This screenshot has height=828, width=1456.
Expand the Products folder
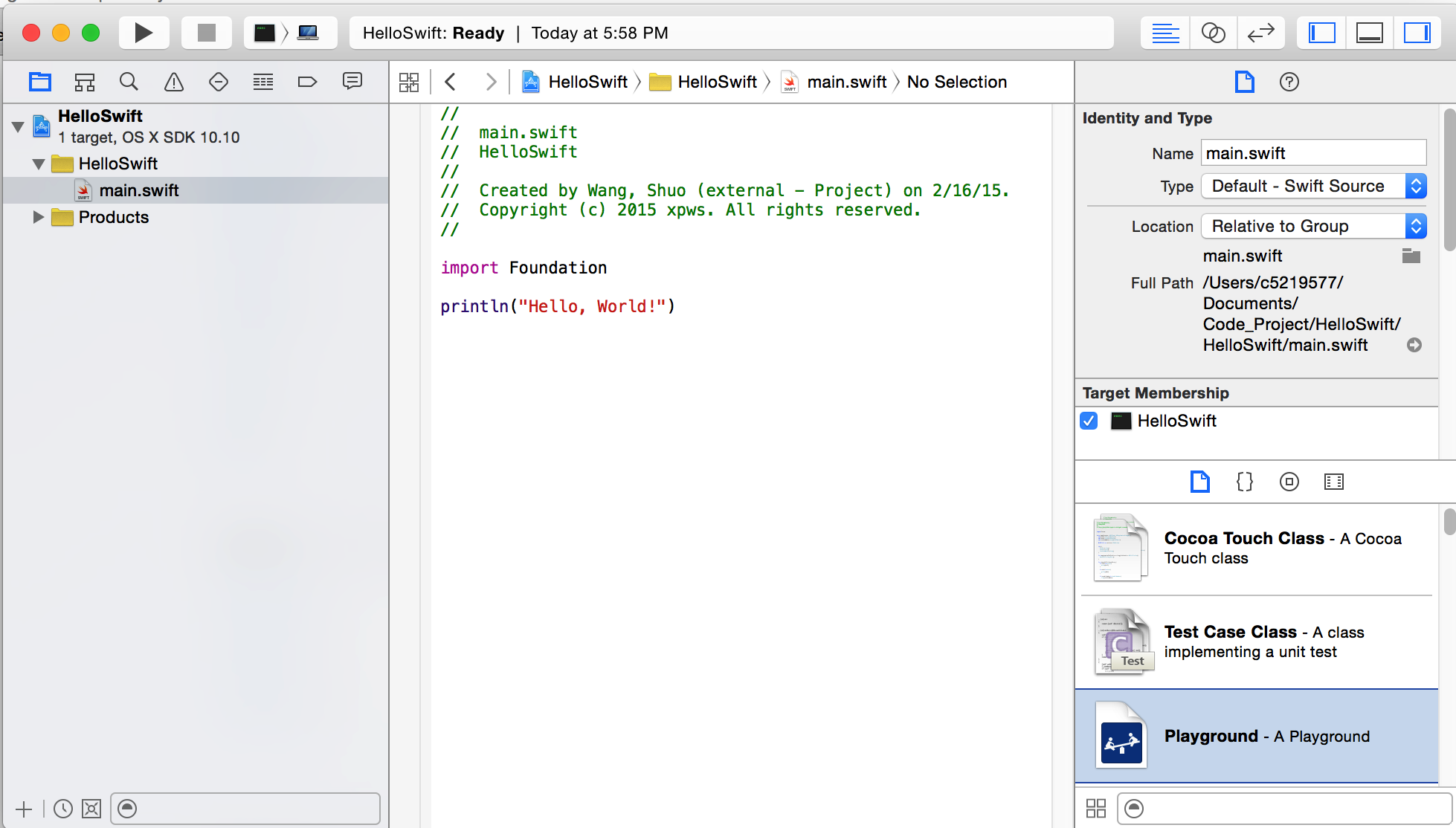[x=39, y=217]
